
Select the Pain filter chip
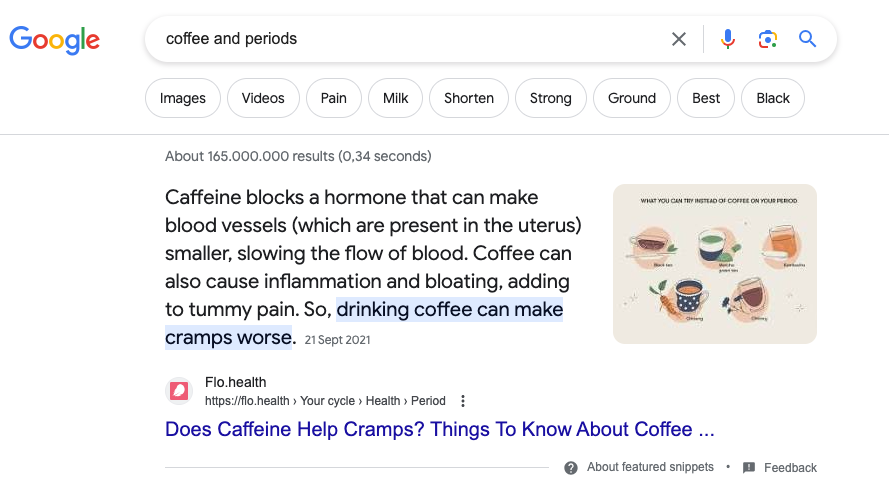pos(333,98)
